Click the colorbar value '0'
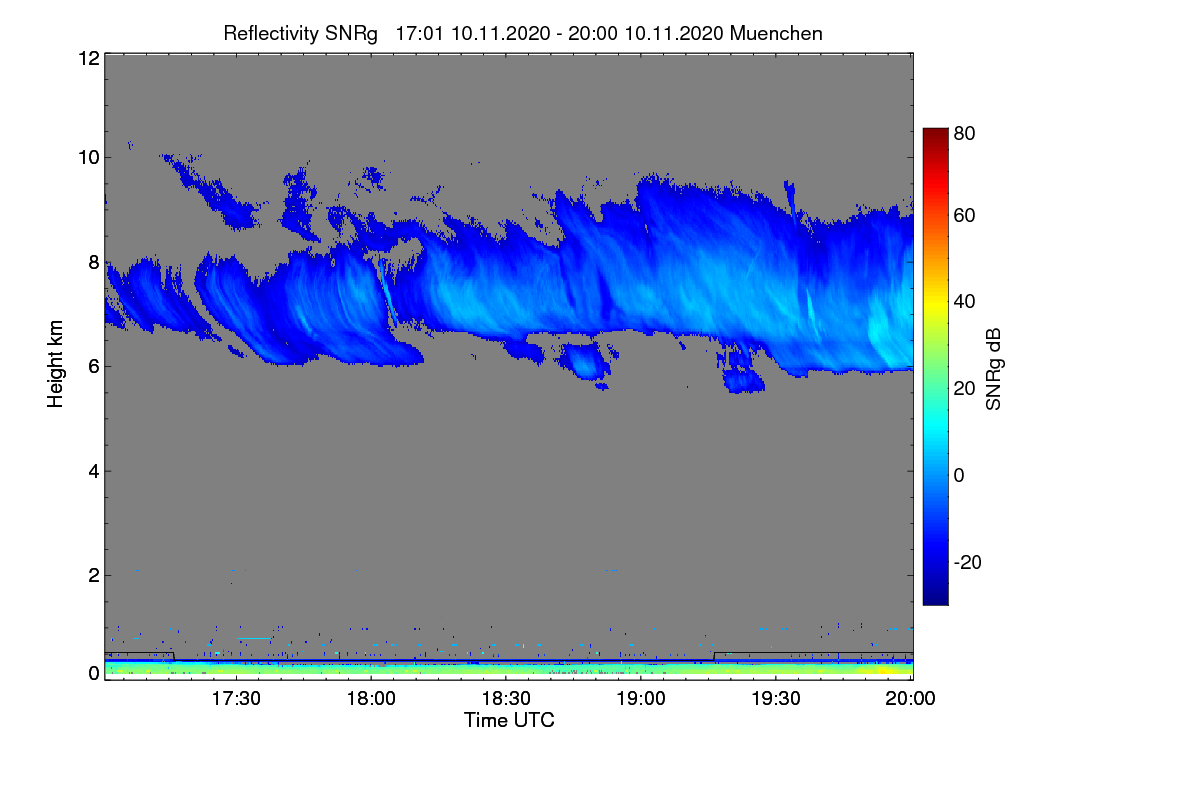Screen dimensions: 1200x800 click(x=960, y=475)
